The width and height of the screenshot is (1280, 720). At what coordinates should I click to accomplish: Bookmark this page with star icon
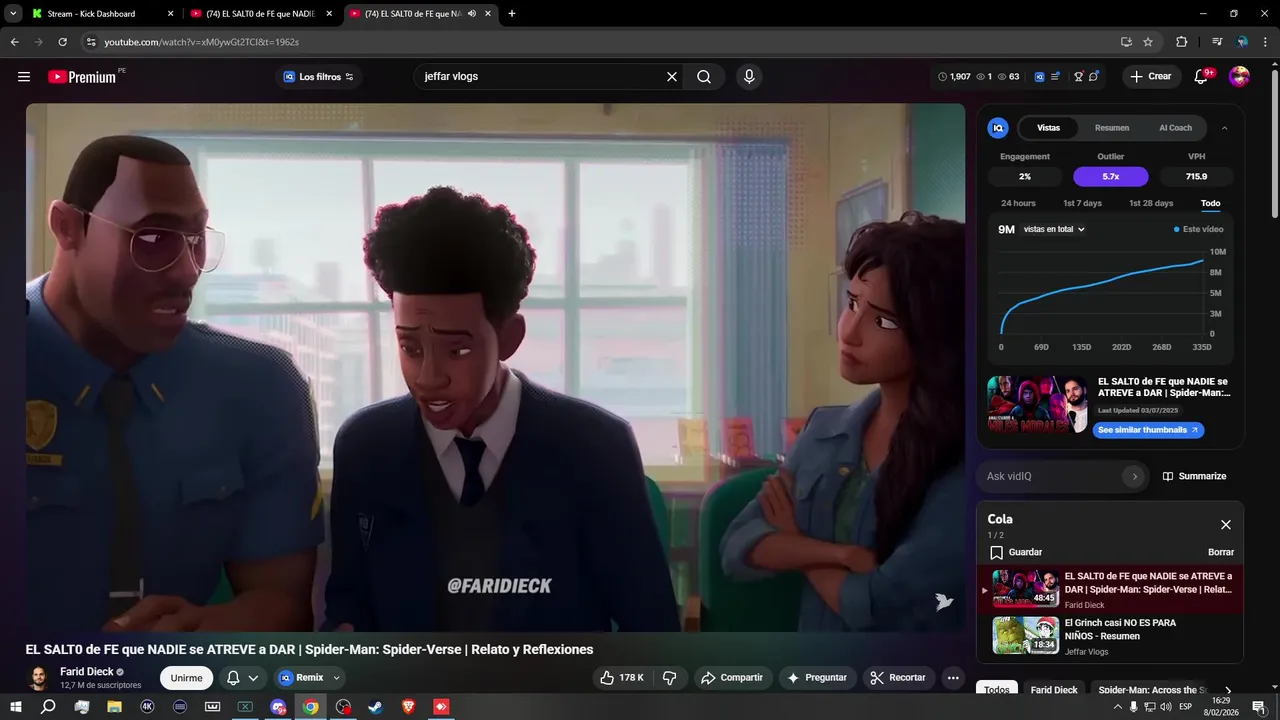pos(1148,42)
